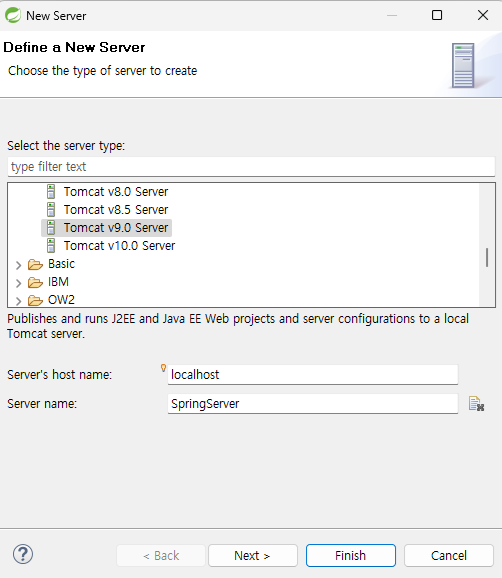Screen dimensions: 502x578
Task: Click the type filter text field
Action: [251, 167]
